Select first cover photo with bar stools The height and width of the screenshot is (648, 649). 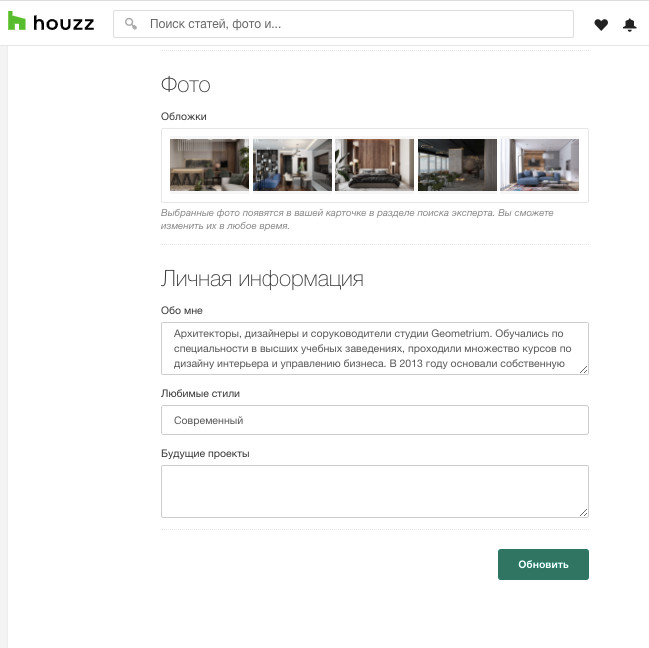pos(209,165)
